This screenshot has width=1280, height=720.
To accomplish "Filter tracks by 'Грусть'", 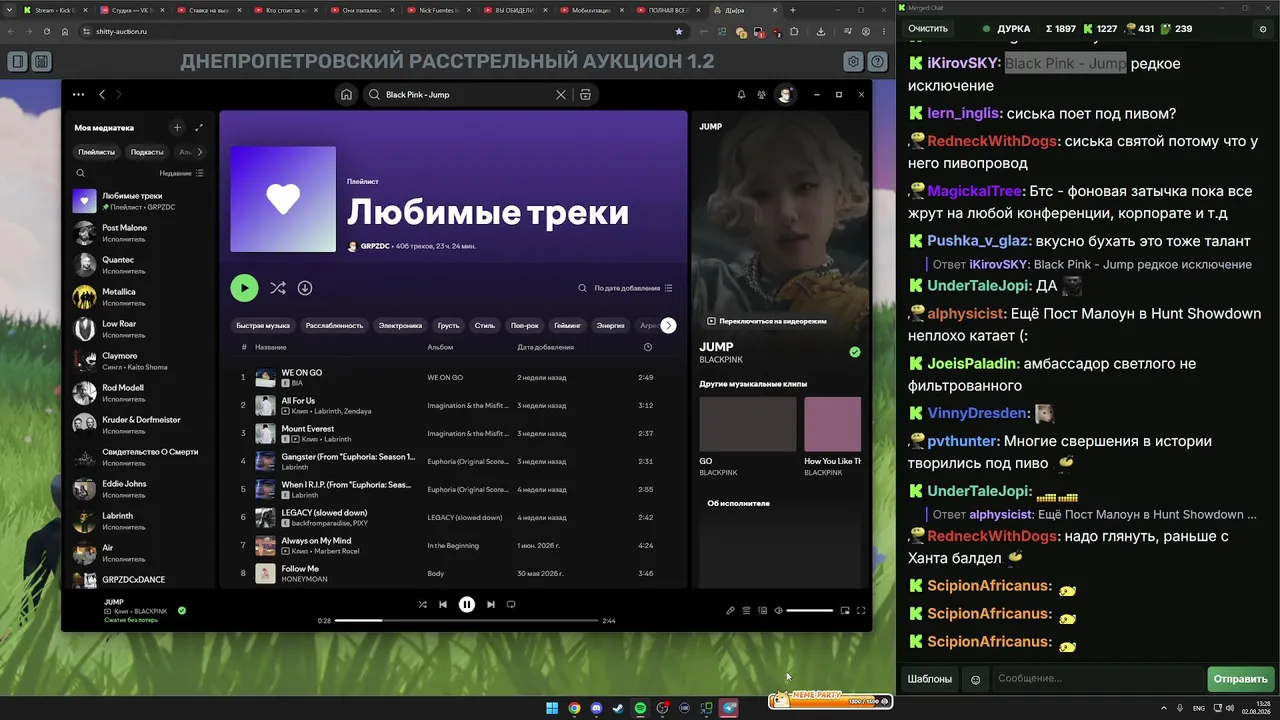I will (x=448, y=325).
